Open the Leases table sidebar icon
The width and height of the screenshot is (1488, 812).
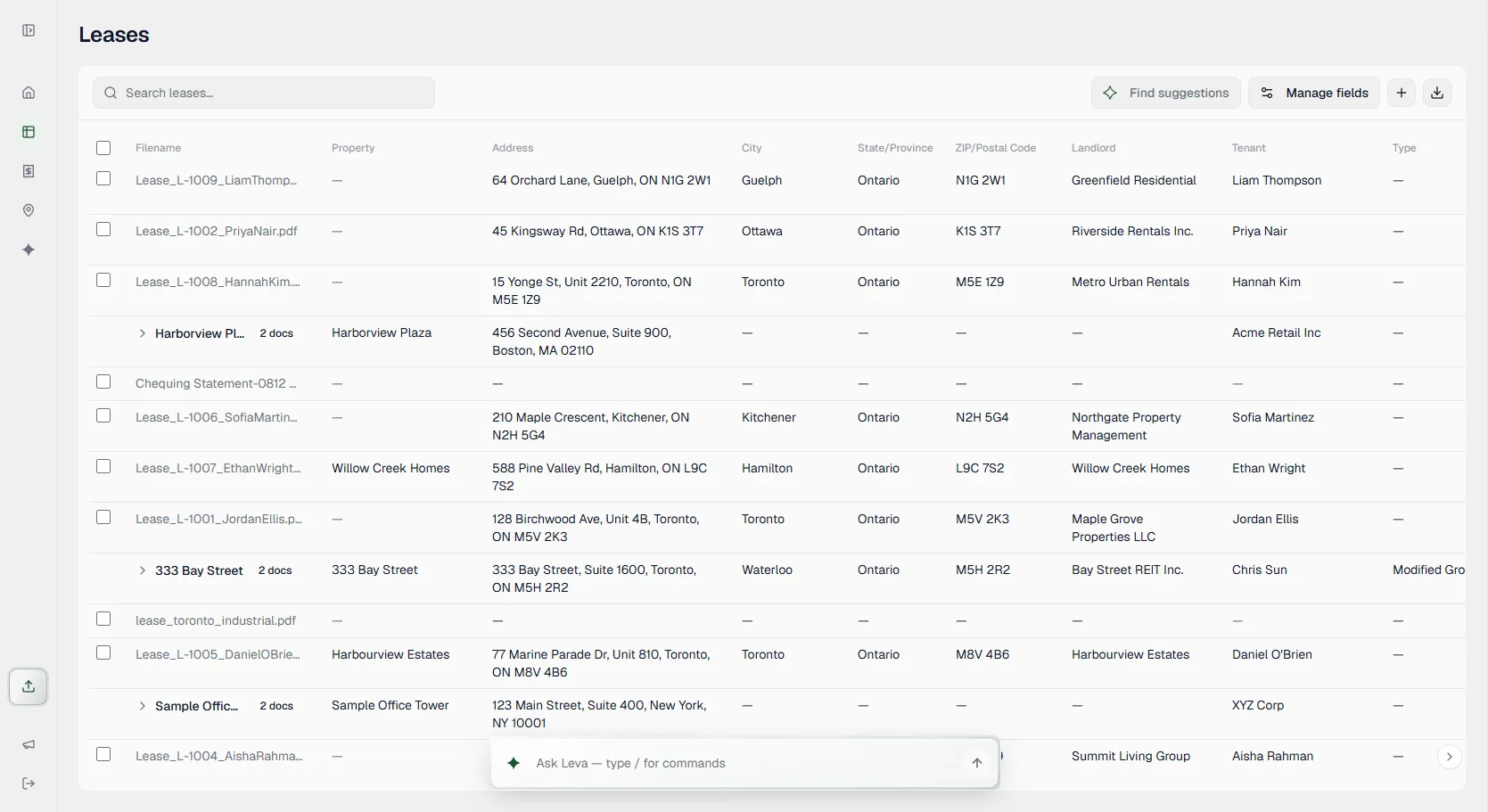click(x=29, y=132)
